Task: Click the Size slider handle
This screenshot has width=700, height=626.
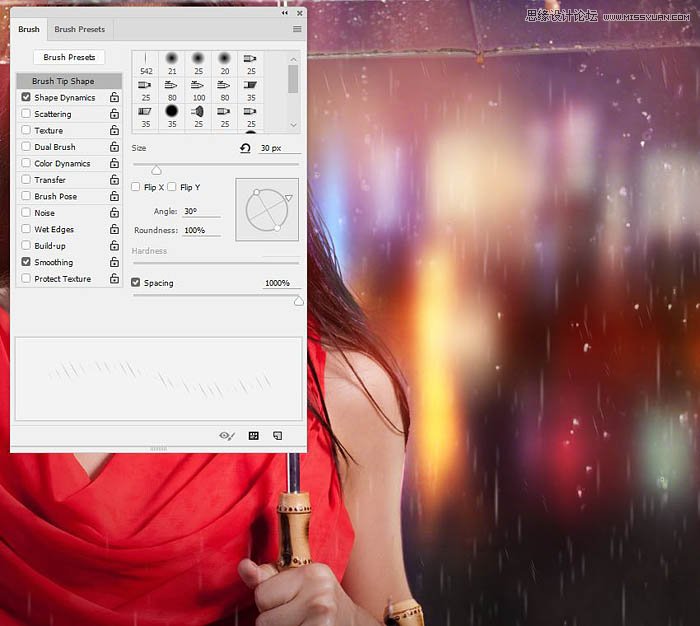Action: [156, 170]
